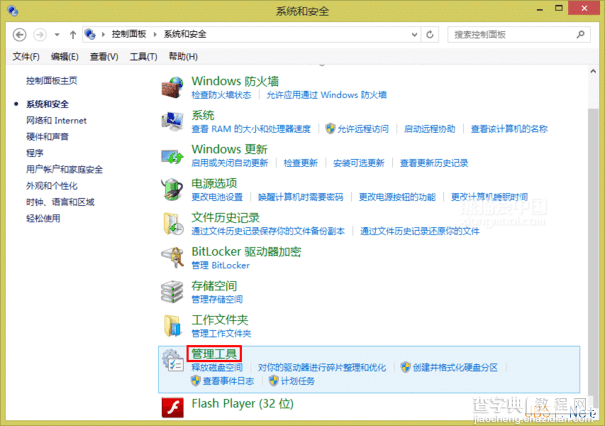Screen dimensions: 605x426
Task: Go back with the back arrow
Action: (19, 35)
